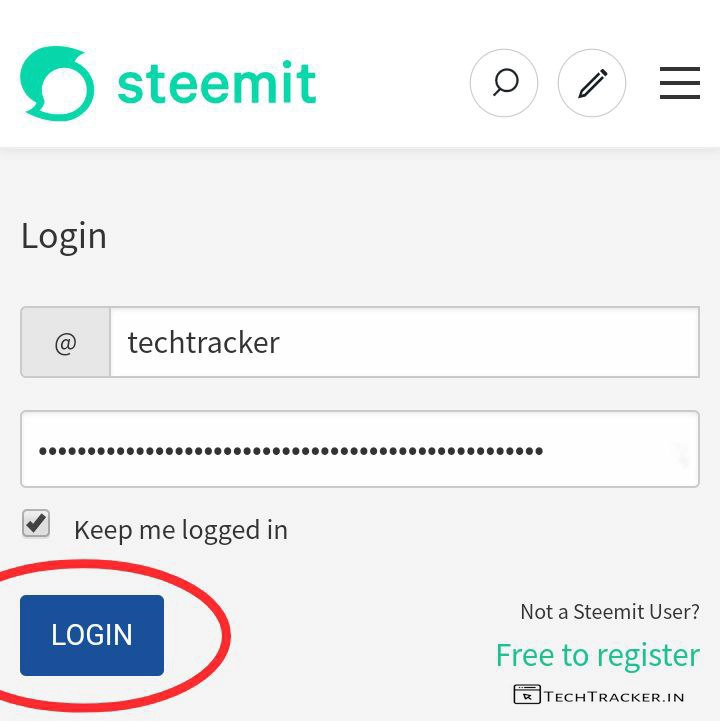Open the search magnifier icon
720x721 pixels.
coord(504,84)
